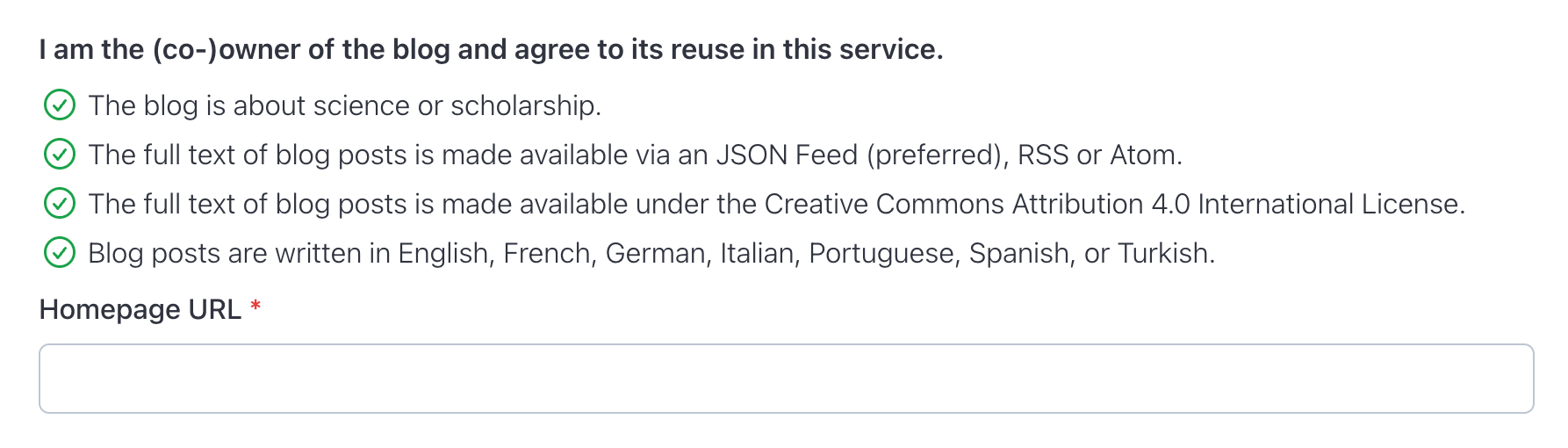1568x448 pixels.
Task: Click the check icon beside Creative Commons line
Action: pyautogui.click(x=60, y=204)
